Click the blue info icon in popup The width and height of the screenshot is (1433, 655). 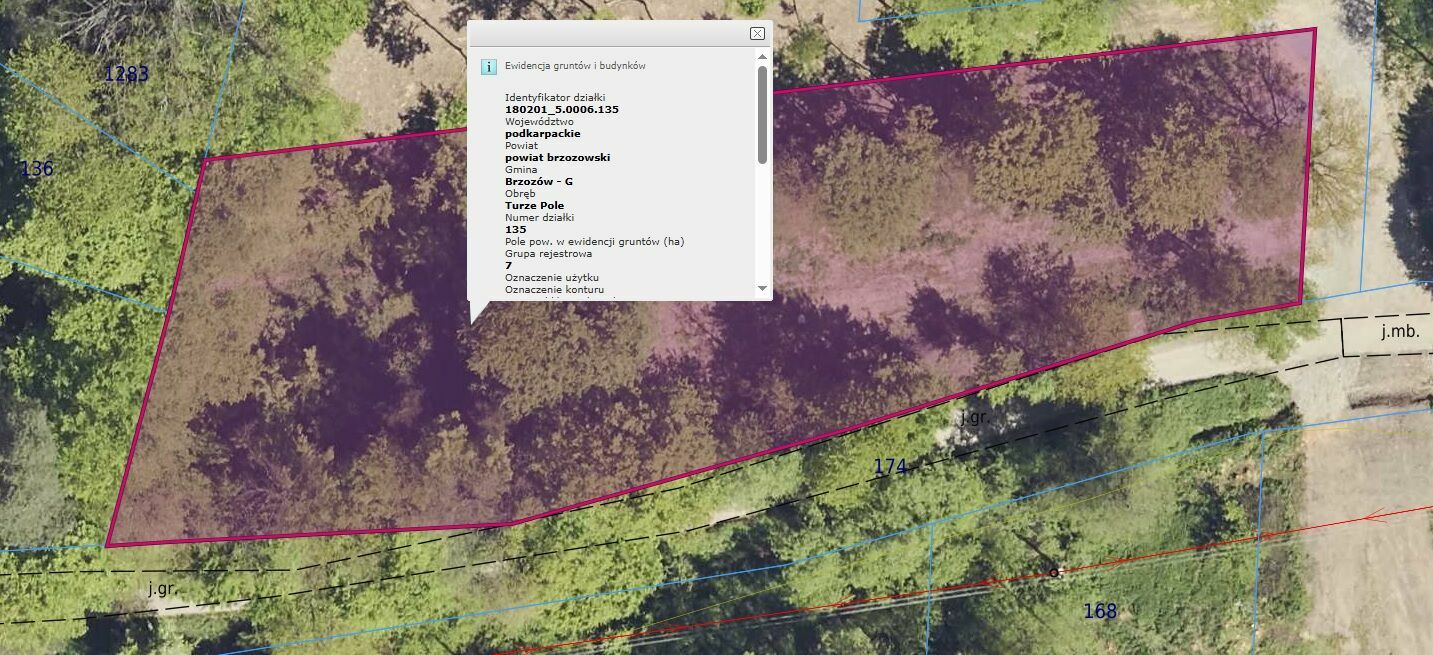click(489, 67)
